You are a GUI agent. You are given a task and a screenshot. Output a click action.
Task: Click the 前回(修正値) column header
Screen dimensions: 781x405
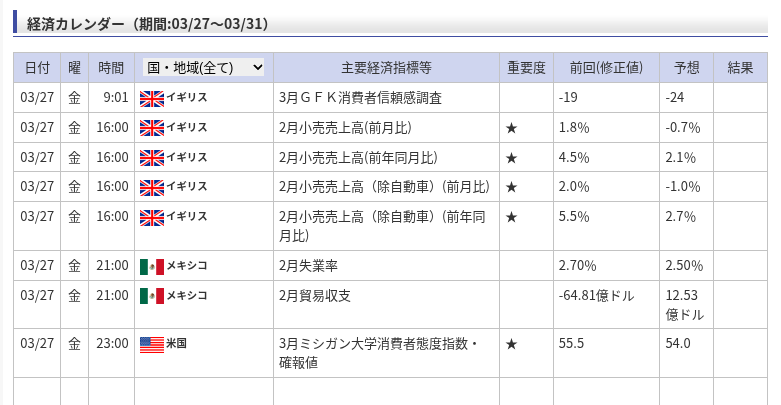pyautogui.click(x=606, y=68)
